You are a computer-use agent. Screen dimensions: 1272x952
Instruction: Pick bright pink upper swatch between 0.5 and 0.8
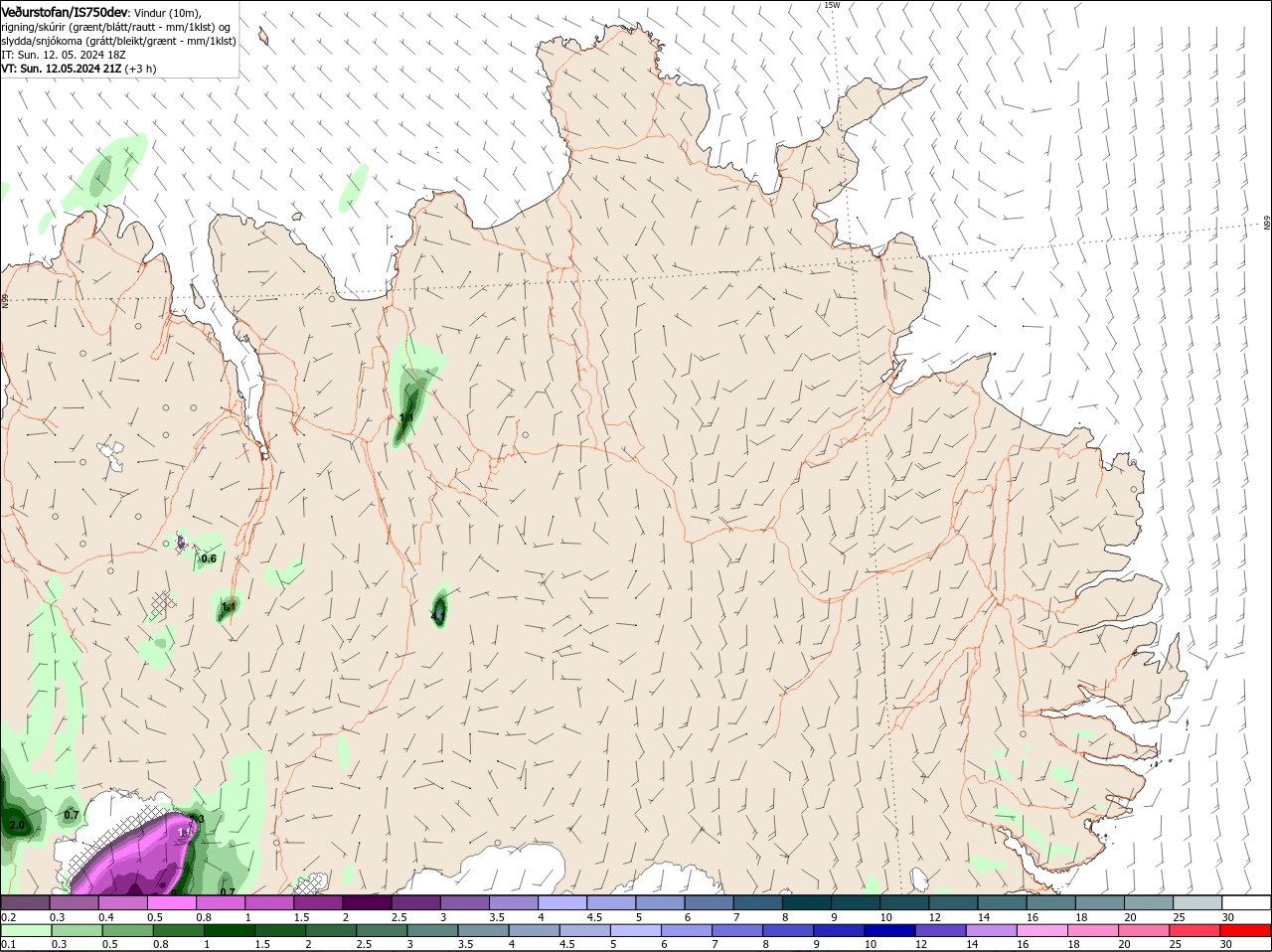(x=171, y=902)
